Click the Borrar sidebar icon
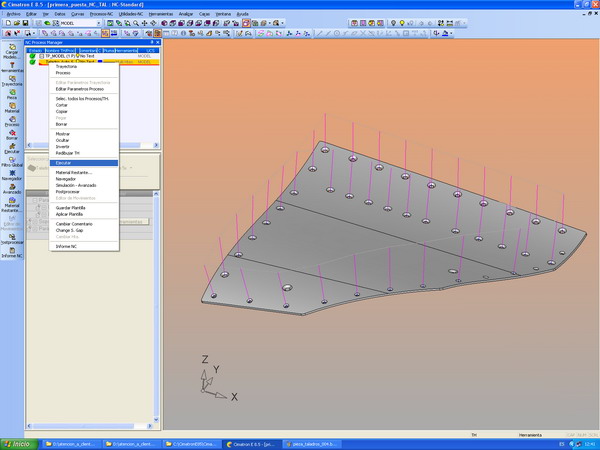Image resolution: width=600 pixels, height=450 pixels. [11, 134]
